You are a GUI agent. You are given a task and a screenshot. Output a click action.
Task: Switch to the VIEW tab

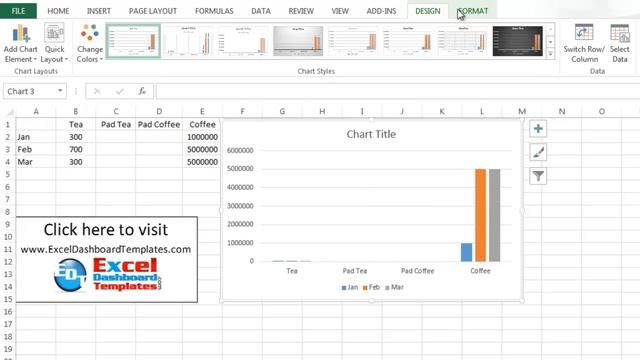coord(340,11)
